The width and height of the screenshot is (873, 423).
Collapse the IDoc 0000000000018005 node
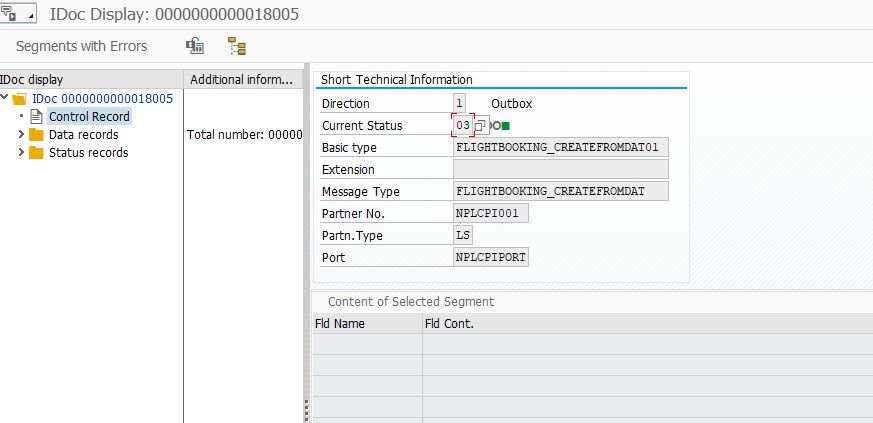tap(4, 98)
